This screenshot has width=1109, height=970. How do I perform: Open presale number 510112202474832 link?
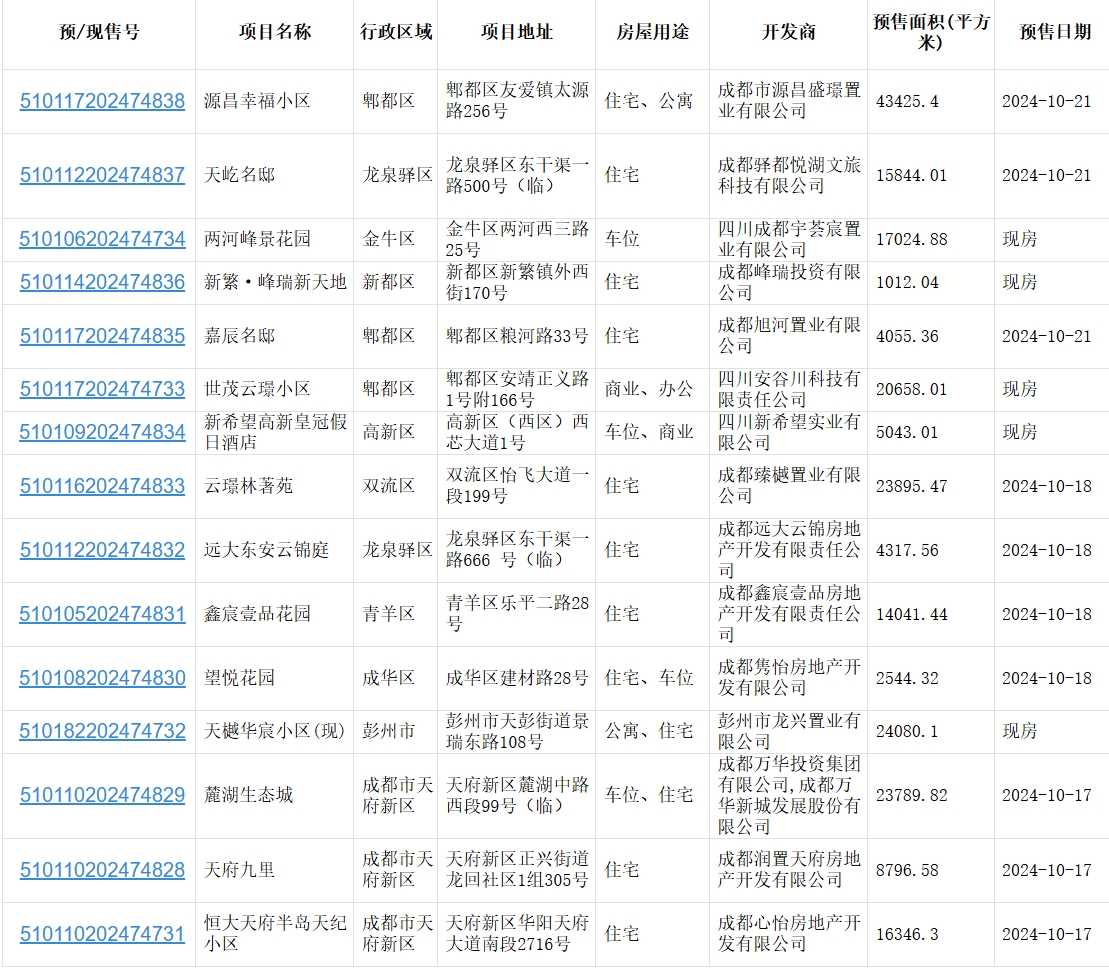102,550
